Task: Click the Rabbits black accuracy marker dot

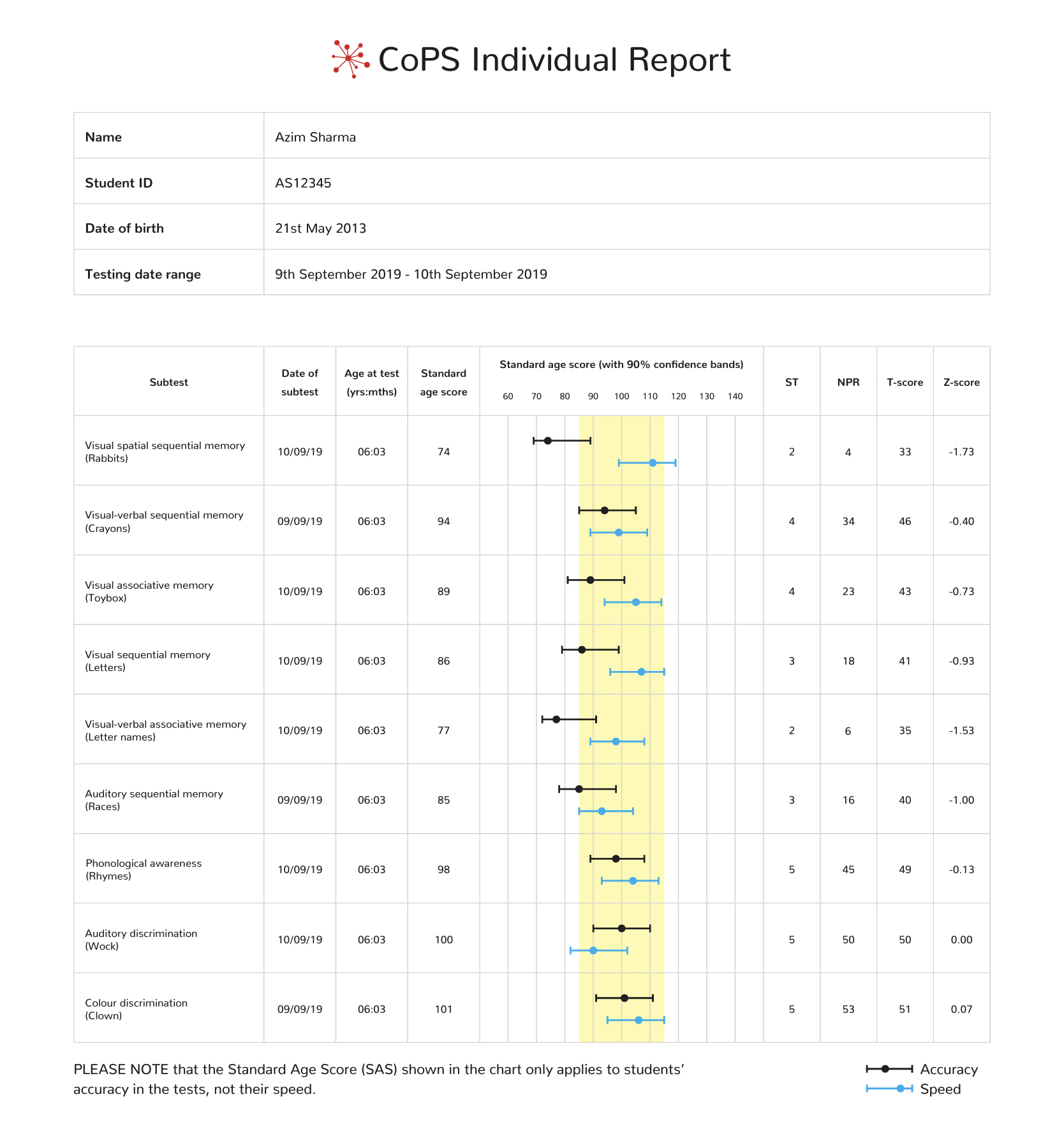Action: 547,441
